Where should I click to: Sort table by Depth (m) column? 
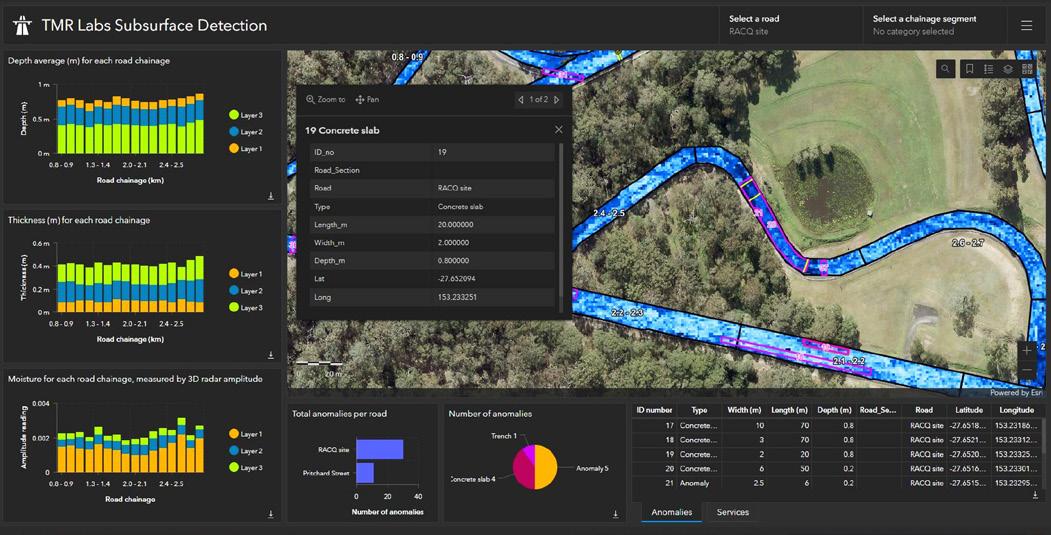click(x=834, y=410)
